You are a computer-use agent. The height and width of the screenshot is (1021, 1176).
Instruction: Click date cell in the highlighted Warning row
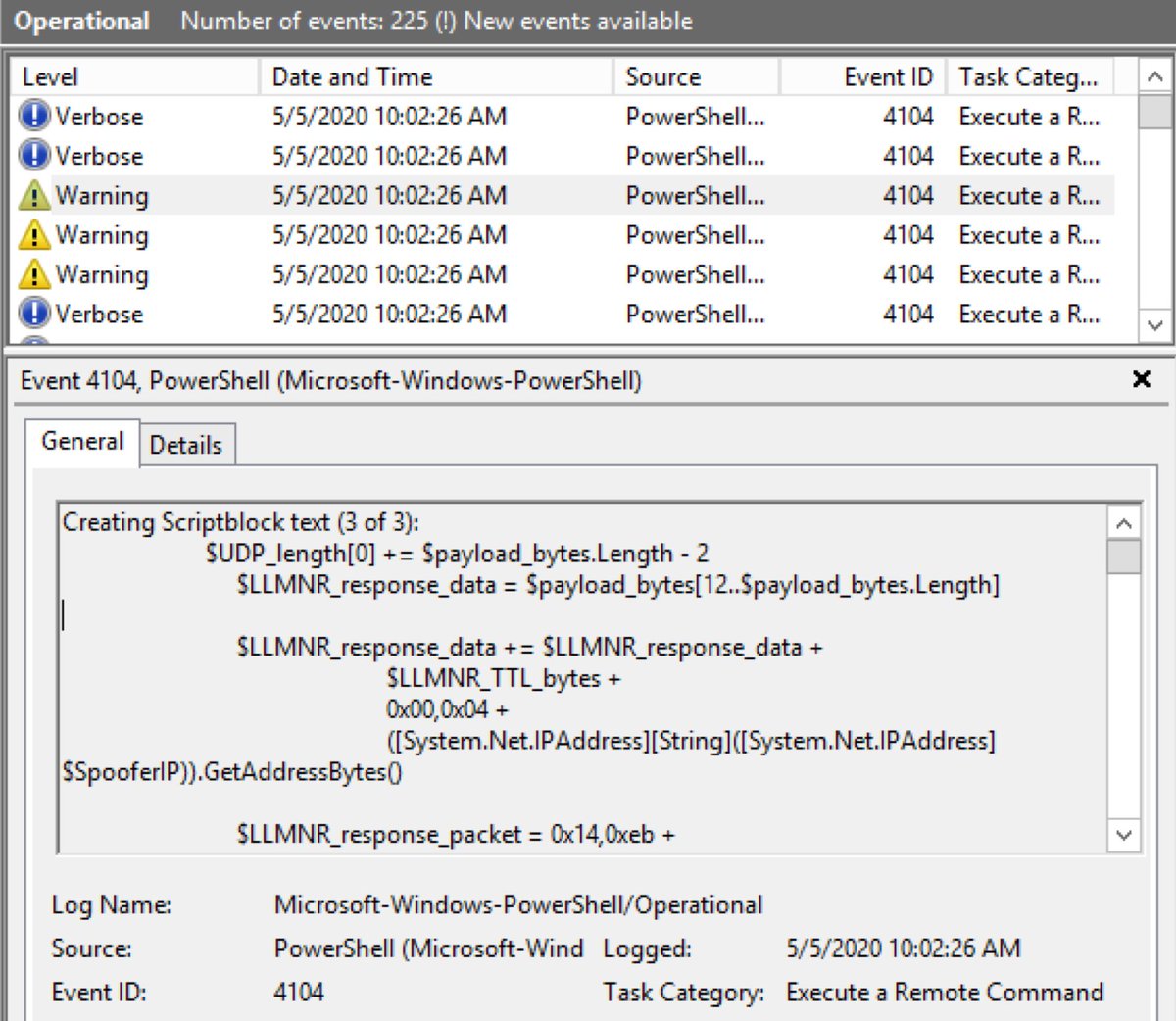(390, 195)
